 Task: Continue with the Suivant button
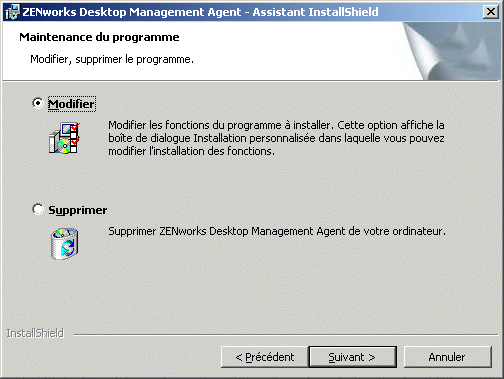tap(353, 357)
